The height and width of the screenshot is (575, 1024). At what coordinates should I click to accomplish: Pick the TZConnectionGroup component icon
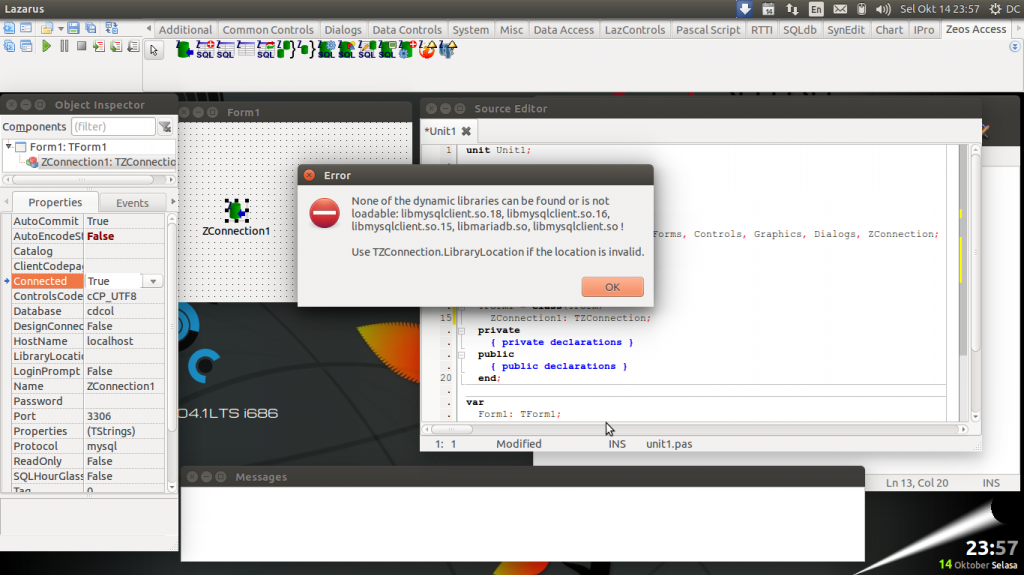pyautogui.click(x=286, y=49)
